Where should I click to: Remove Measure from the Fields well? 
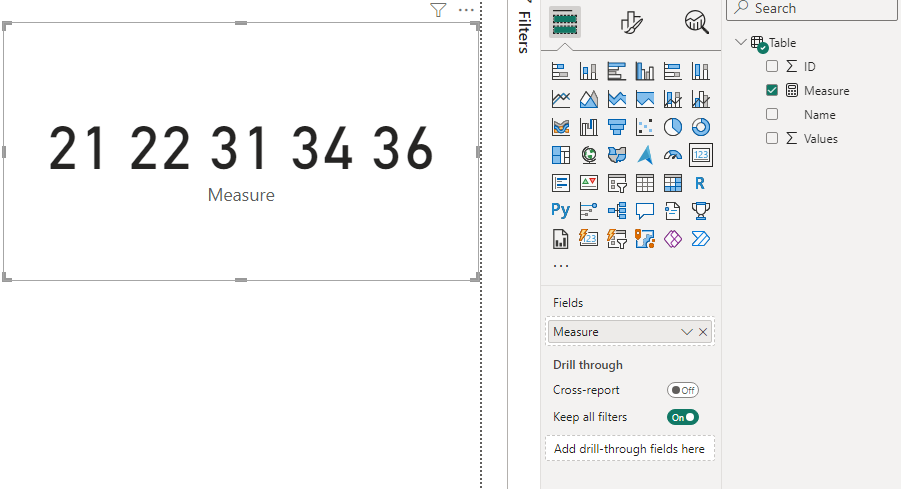pyautogui.click(x=703, y=332)
